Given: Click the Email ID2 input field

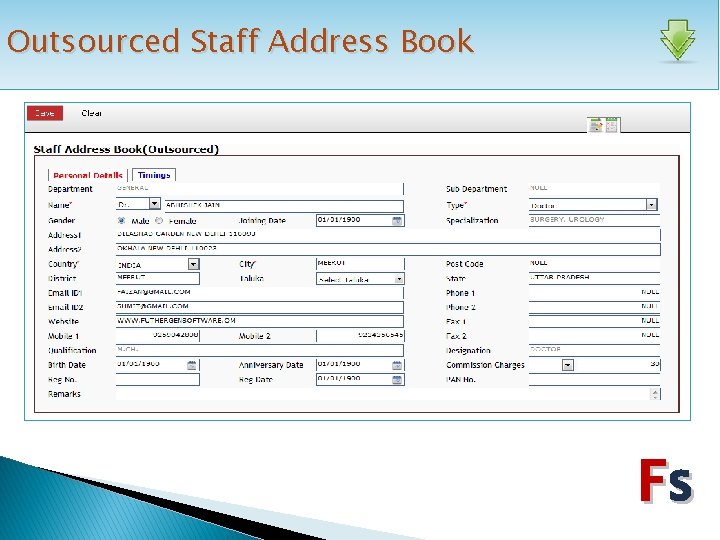Looking at the screenshot, I should click(x=259, y=307).
